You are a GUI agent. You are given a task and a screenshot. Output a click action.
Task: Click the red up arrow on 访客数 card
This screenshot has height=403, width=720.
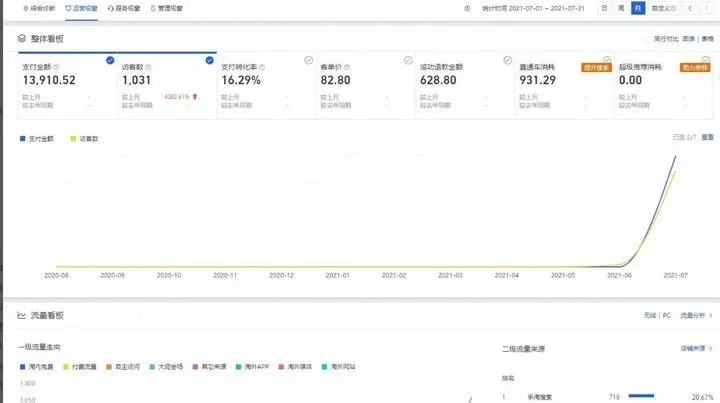coord(195,97)
